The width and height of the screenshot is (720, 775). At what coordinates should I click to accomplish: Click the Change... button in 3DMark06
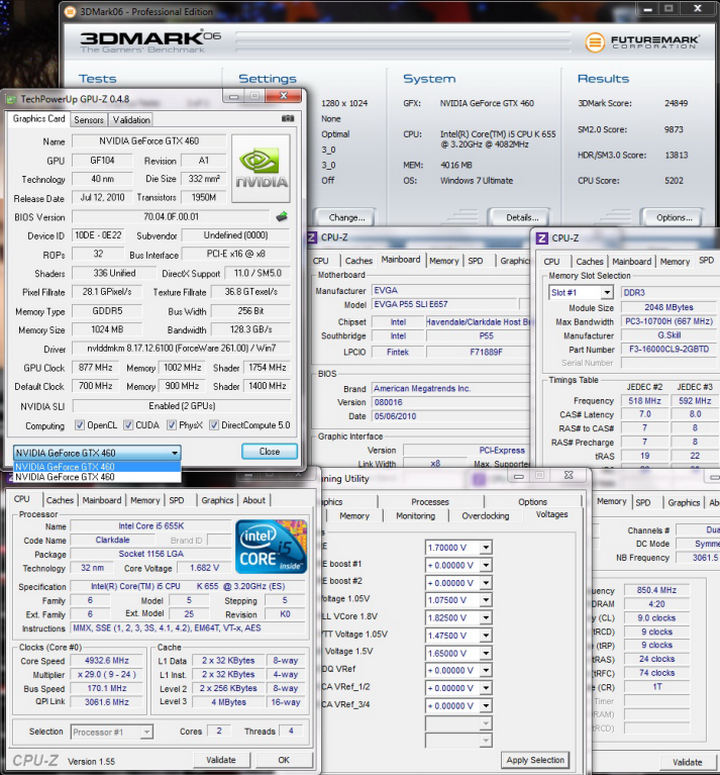[x=346, y=217]
